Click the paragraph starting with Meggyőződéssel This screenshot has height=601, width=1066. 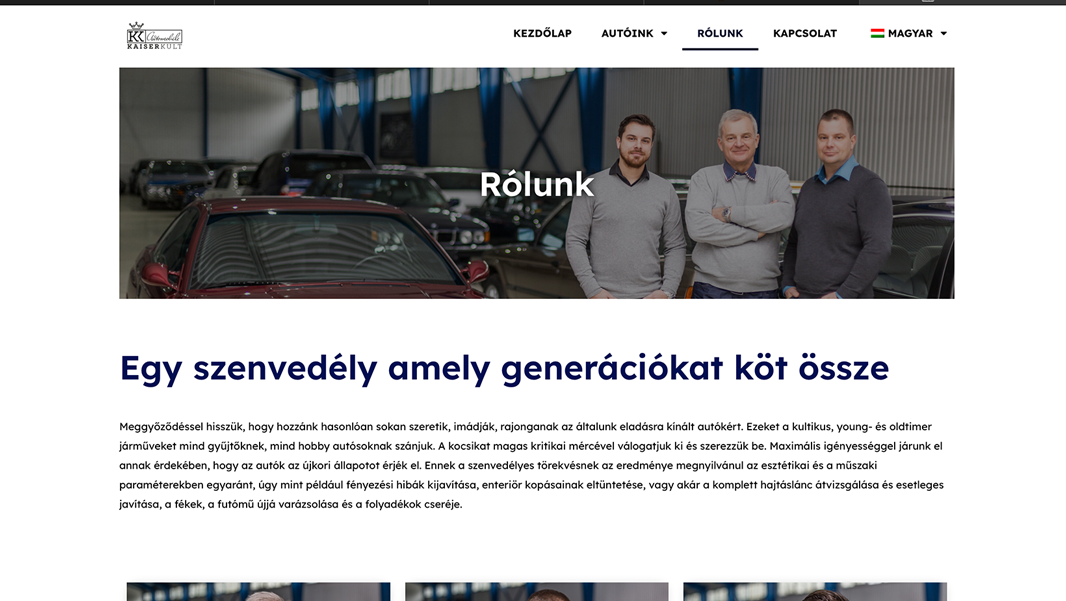[x=532, y=465]
